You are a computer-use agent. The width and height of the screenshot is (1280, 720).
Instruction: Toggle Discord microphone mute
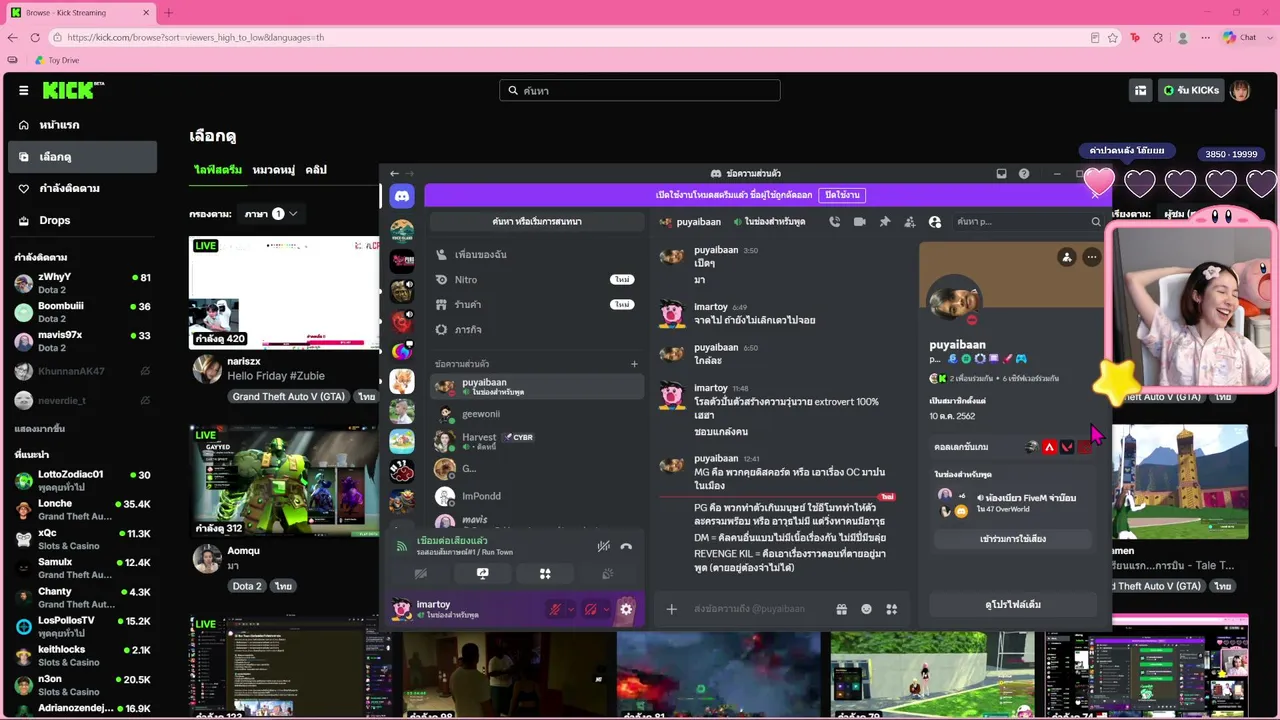[554, 609]
